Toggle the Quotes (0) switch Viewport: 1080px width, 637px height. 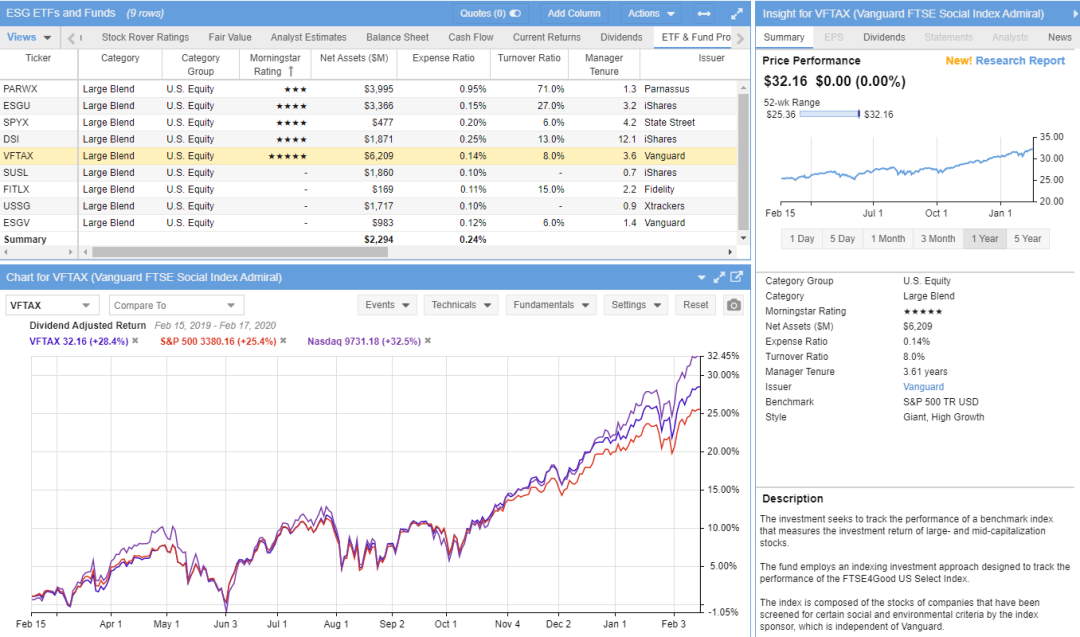[515, 13]
